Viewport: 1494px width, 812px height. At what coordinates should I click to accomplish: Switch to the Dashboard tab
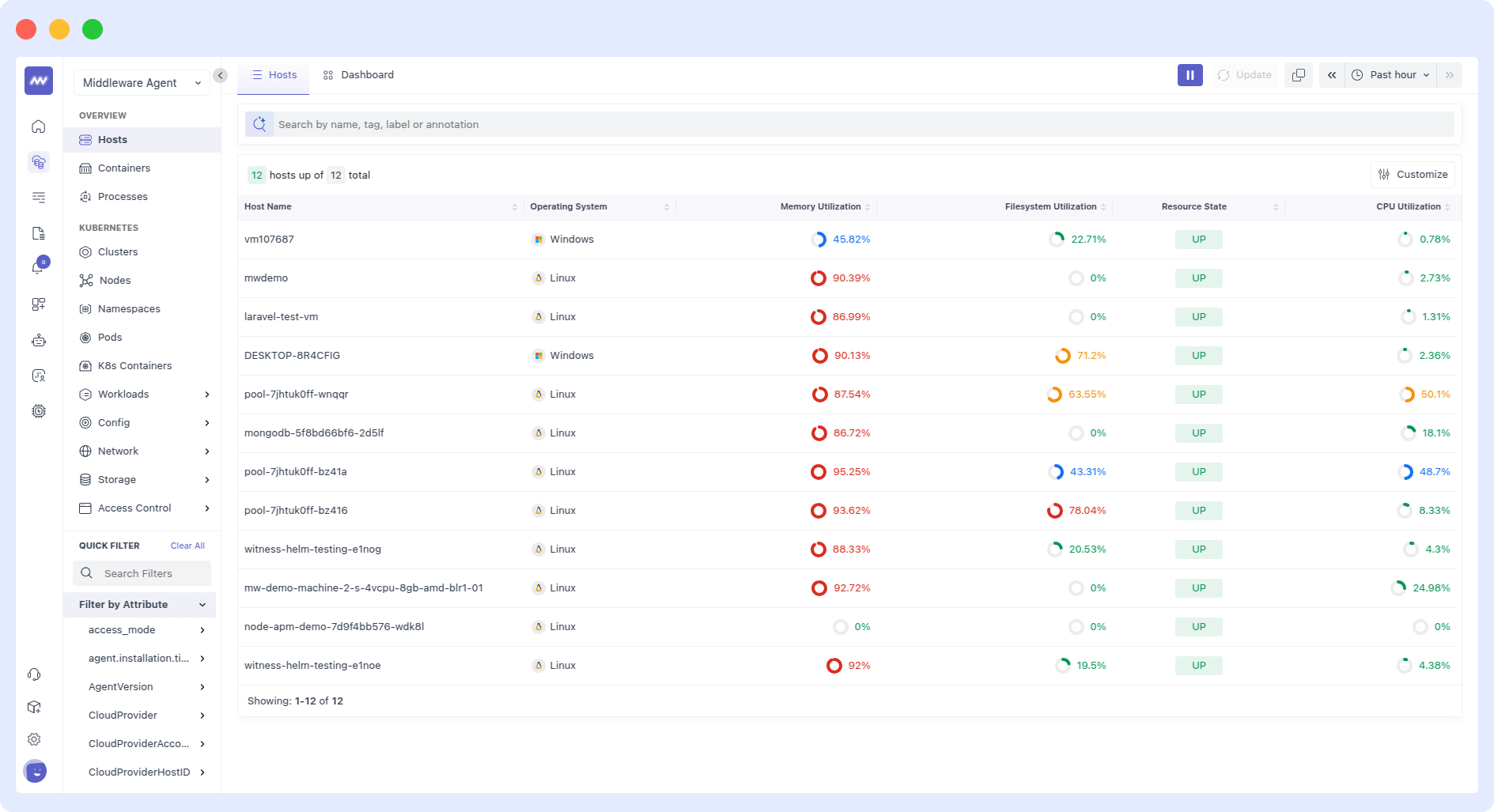click(x=358, y=75)
